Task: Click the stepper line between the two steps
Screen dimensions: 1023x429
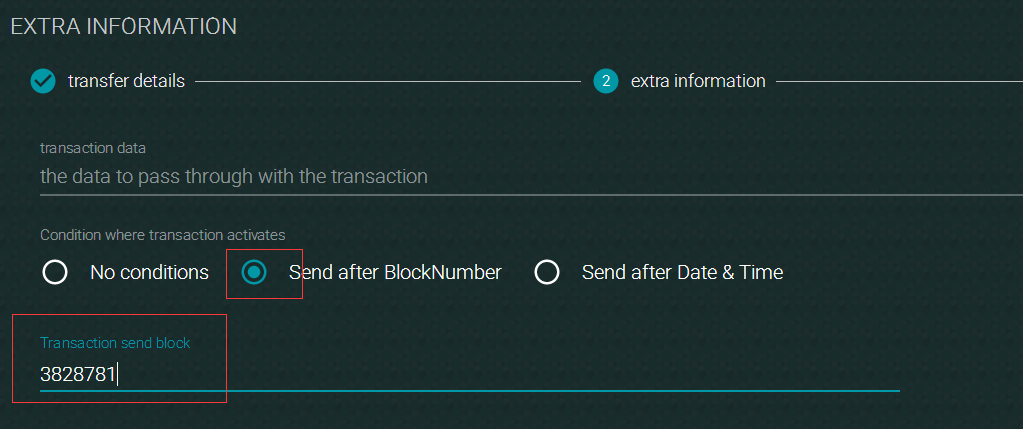Action: [388, 81]
